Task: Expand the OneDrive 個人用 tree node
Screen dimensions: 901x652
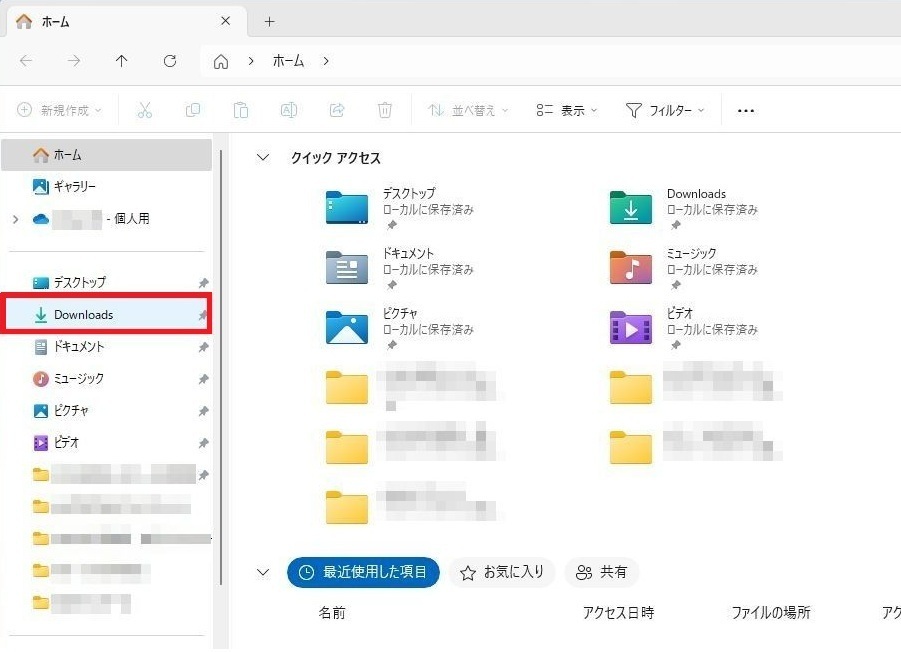Action: click(x=15, y=219)
